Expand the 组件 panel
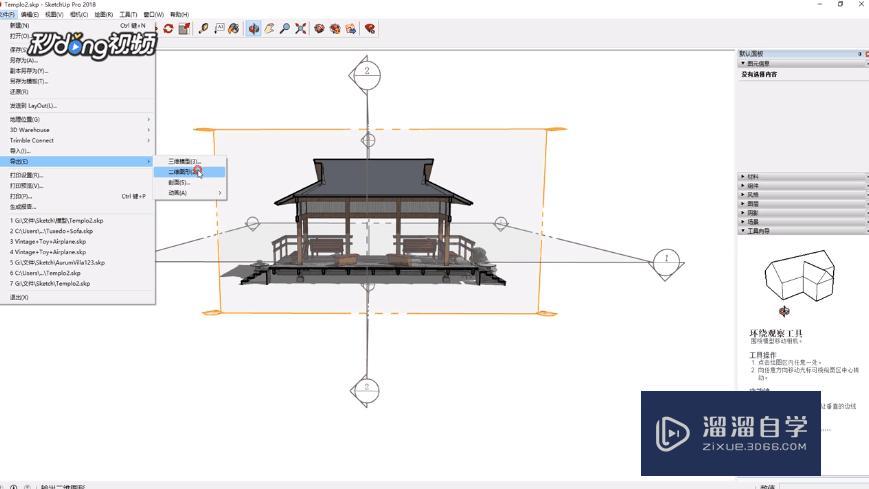The width and height of the screenshot is (869, 489). pos(802,186)
